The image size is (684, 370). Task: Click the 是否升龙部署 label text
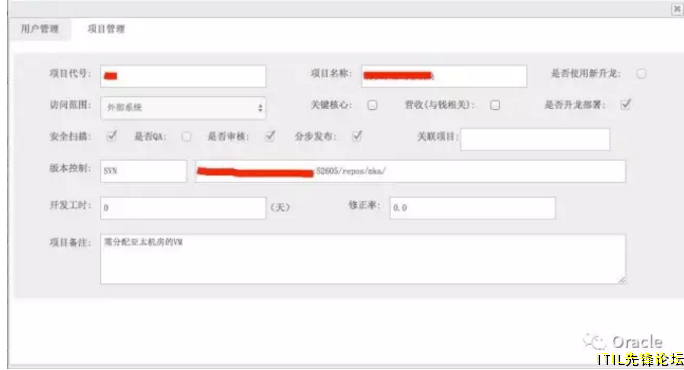[575, 105]
